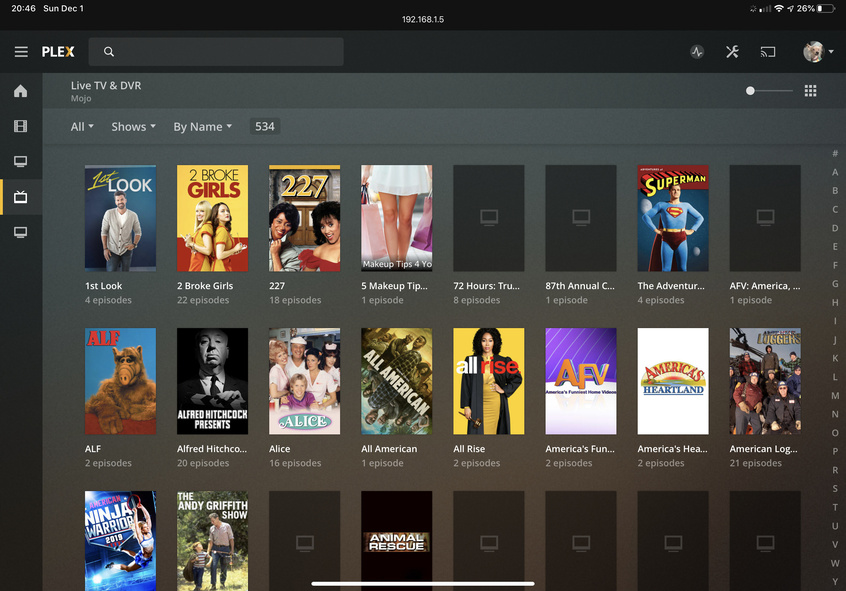Open the Adventures of Superman poster
The image size is (846, 591).
tap(673, 218)
